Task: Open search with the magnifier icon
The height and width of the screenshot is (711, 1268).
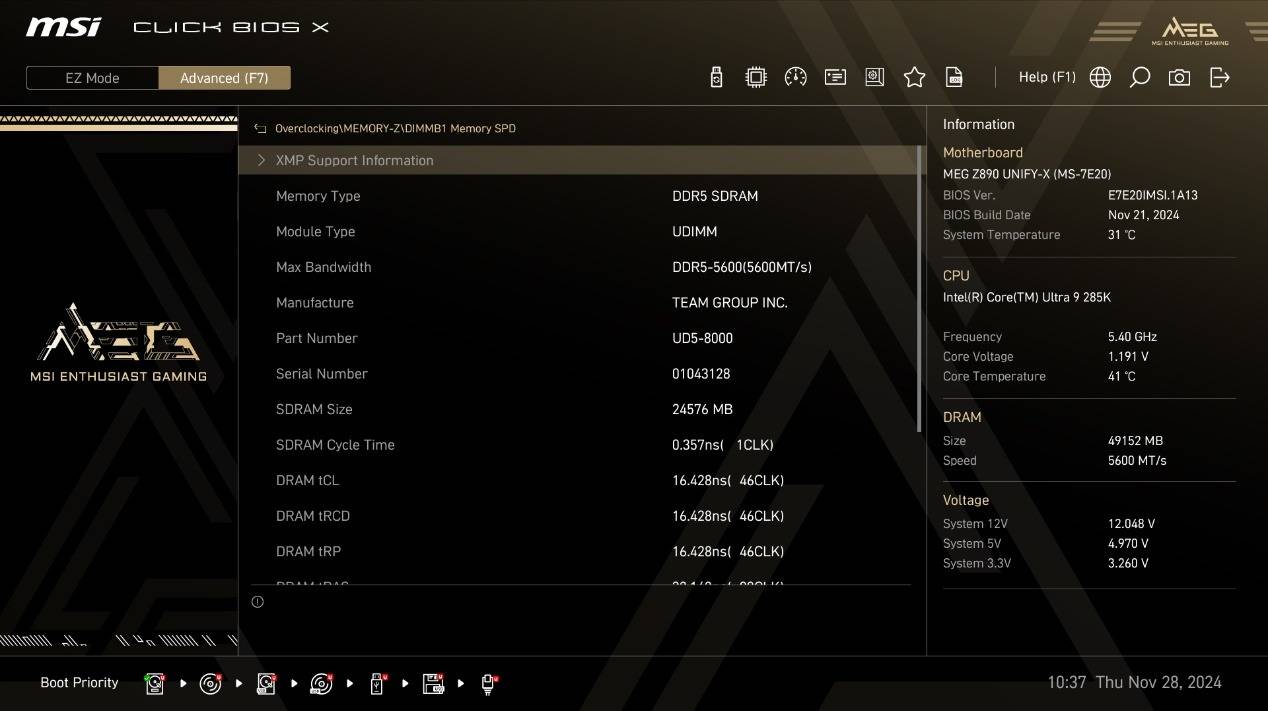Action: pyautogui.click(x=1139, y=77)
